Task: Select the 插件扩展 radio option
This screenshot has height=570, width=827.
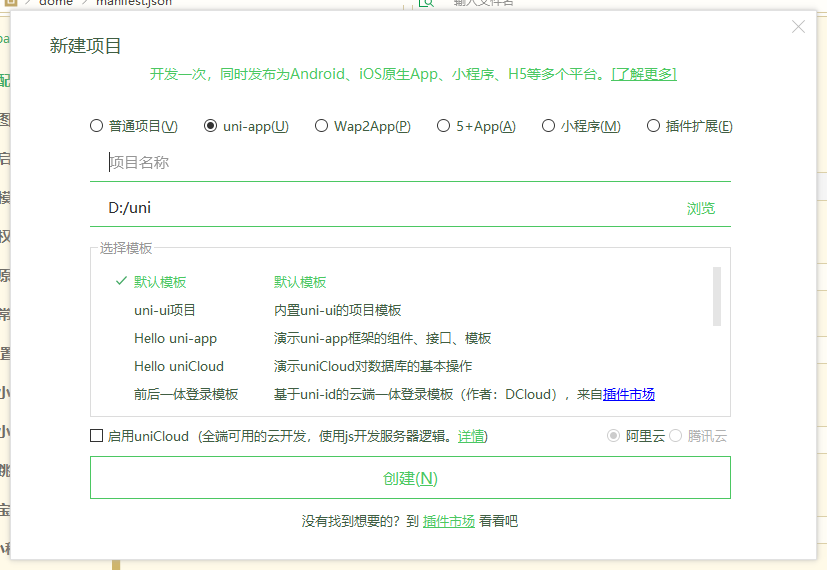Action: [654, 126]
